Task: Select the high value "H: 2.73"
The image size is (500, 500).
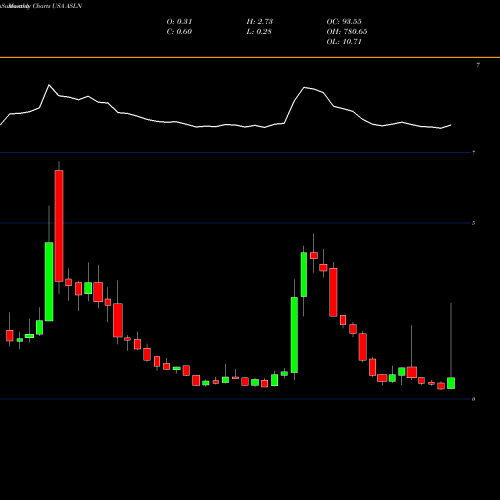Action: tap(260, 22)
